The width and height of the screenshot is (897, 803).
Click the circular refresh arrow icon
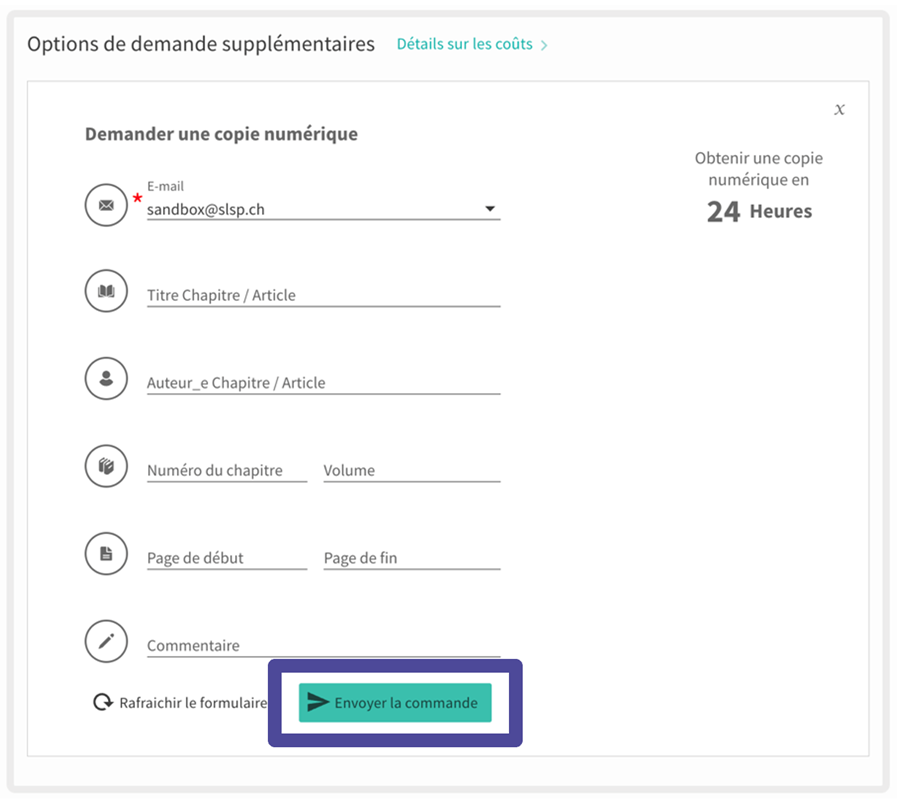[x=102, y=703]
